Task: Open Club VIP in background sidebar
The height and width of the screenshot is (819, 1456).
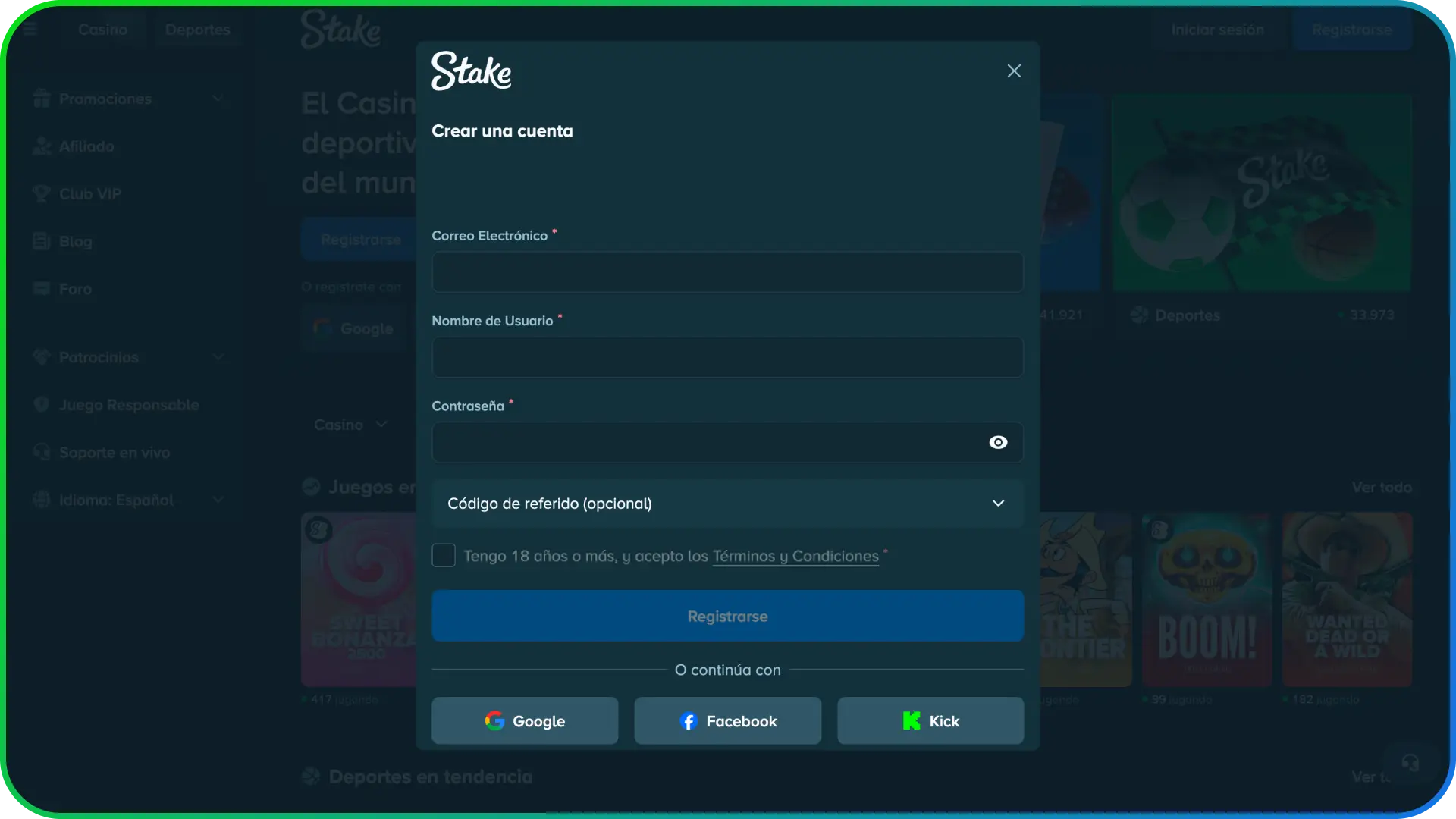Action: point(90,193)
